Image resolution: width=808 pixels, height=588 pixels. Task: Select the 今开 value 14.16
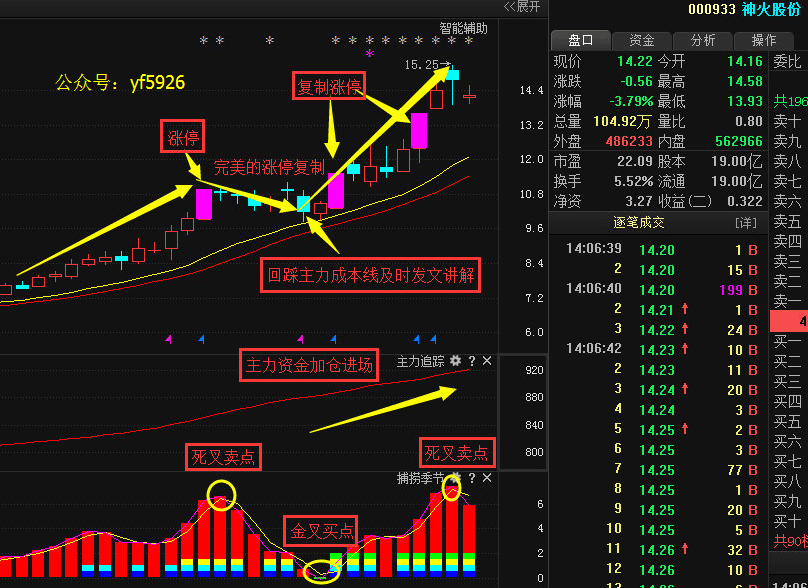(745, 61)
